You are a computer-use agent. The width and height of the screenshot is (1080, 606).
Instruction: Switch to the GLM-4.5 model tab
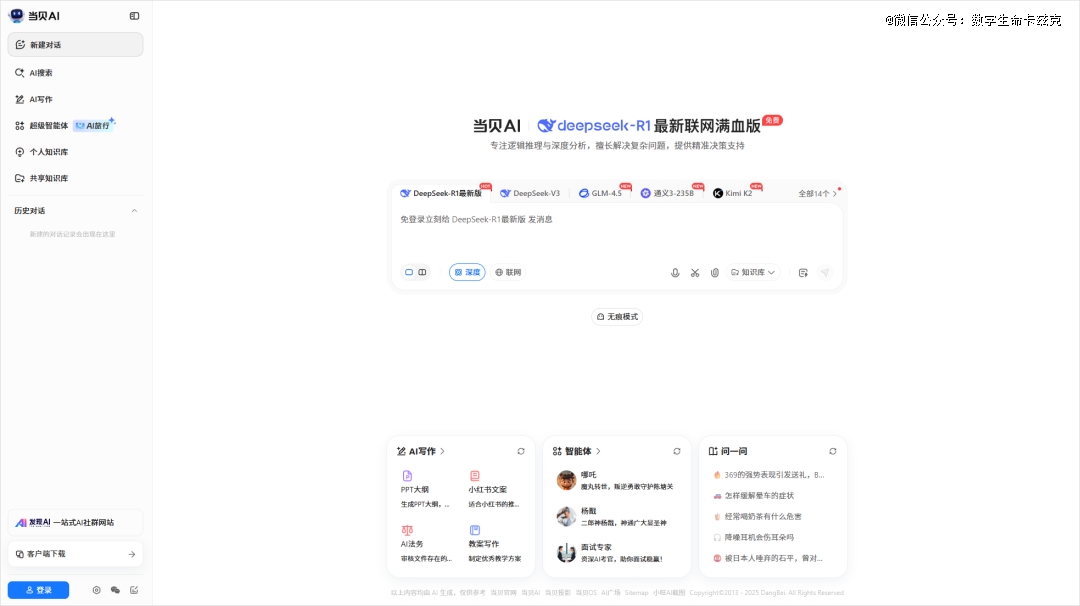[x=601, y=194]
